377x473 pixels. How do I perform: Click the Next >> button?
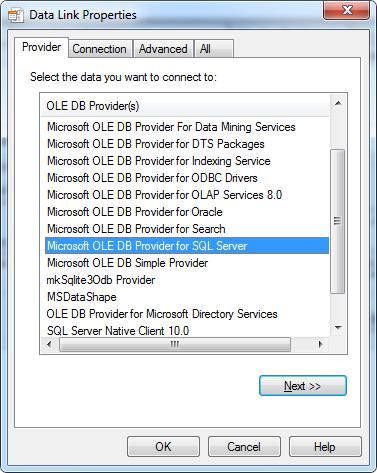pos(303,386)
